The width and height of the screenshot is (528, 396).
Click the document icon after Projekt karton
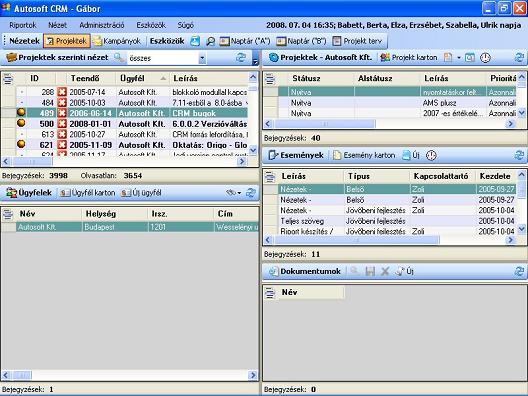point(448,58)
